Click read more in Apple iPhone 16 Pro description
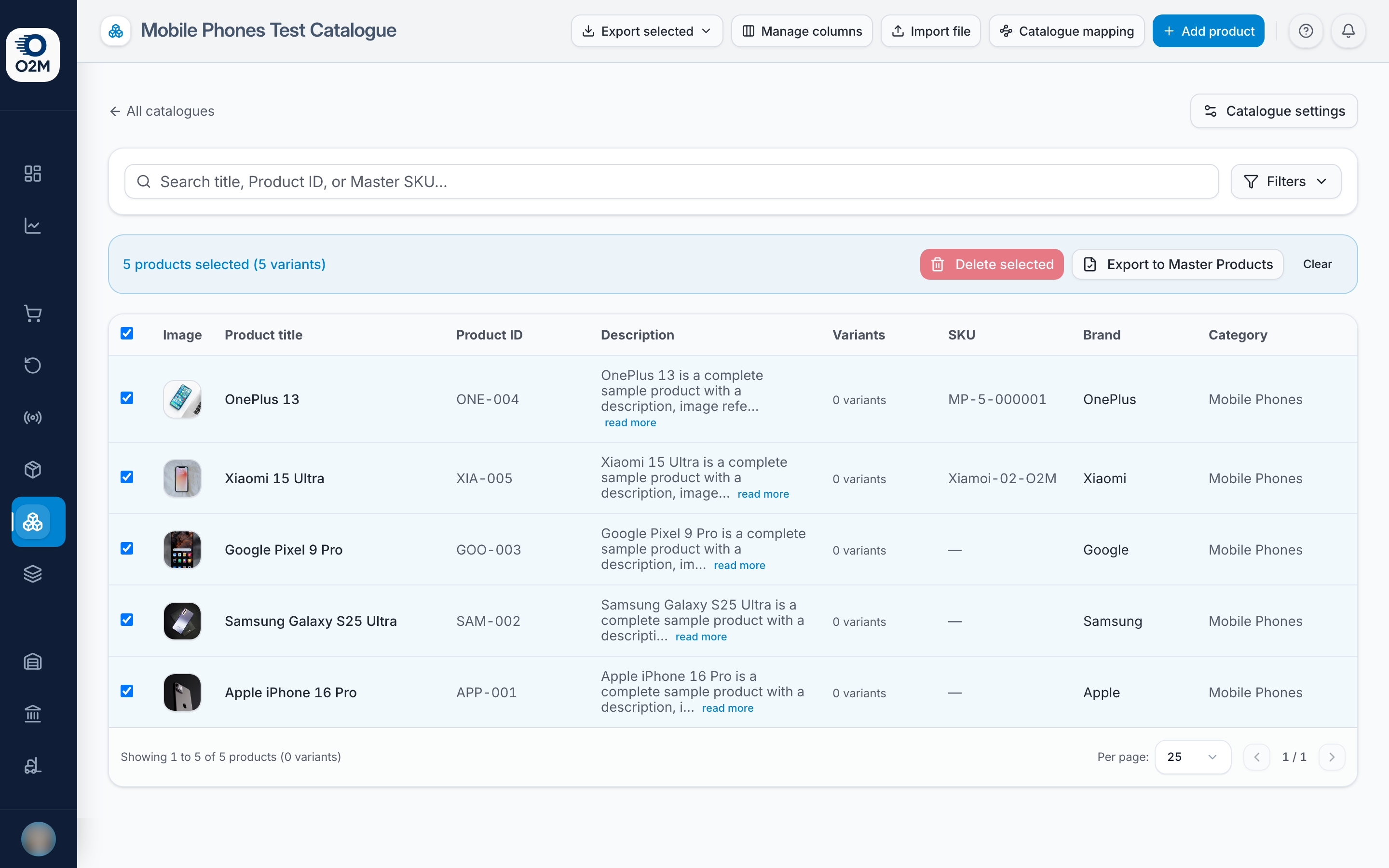Screen dimensions: 1389x868 click(x=727, y=708)
